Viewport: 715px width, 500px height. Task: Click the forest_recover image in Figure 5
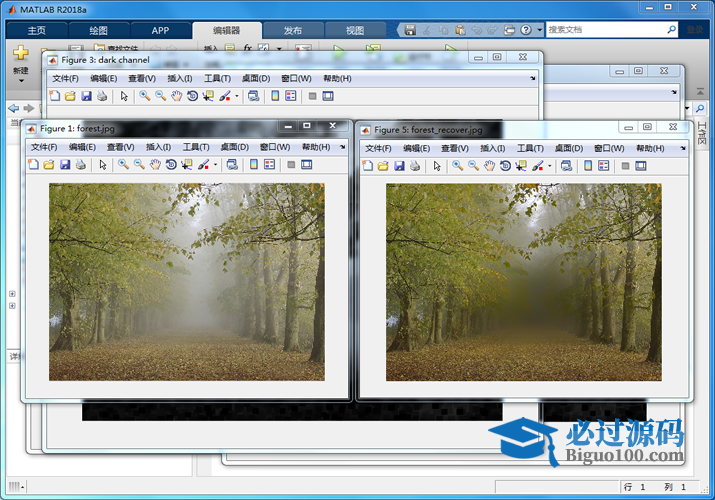(523, 282)
